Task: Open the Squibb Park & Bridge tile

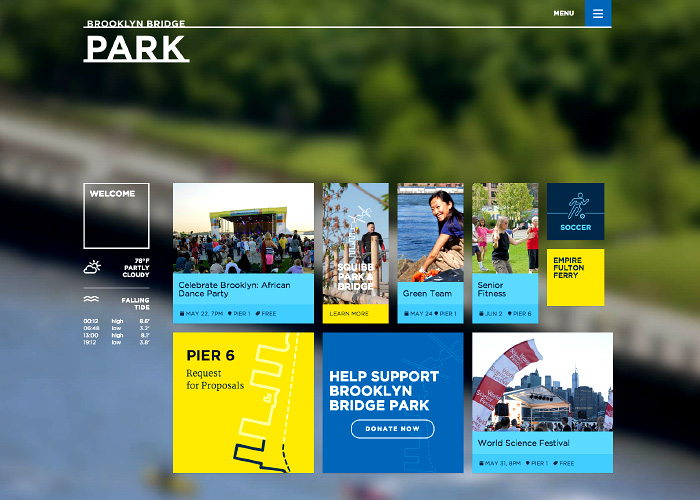Action: [356, 243]
